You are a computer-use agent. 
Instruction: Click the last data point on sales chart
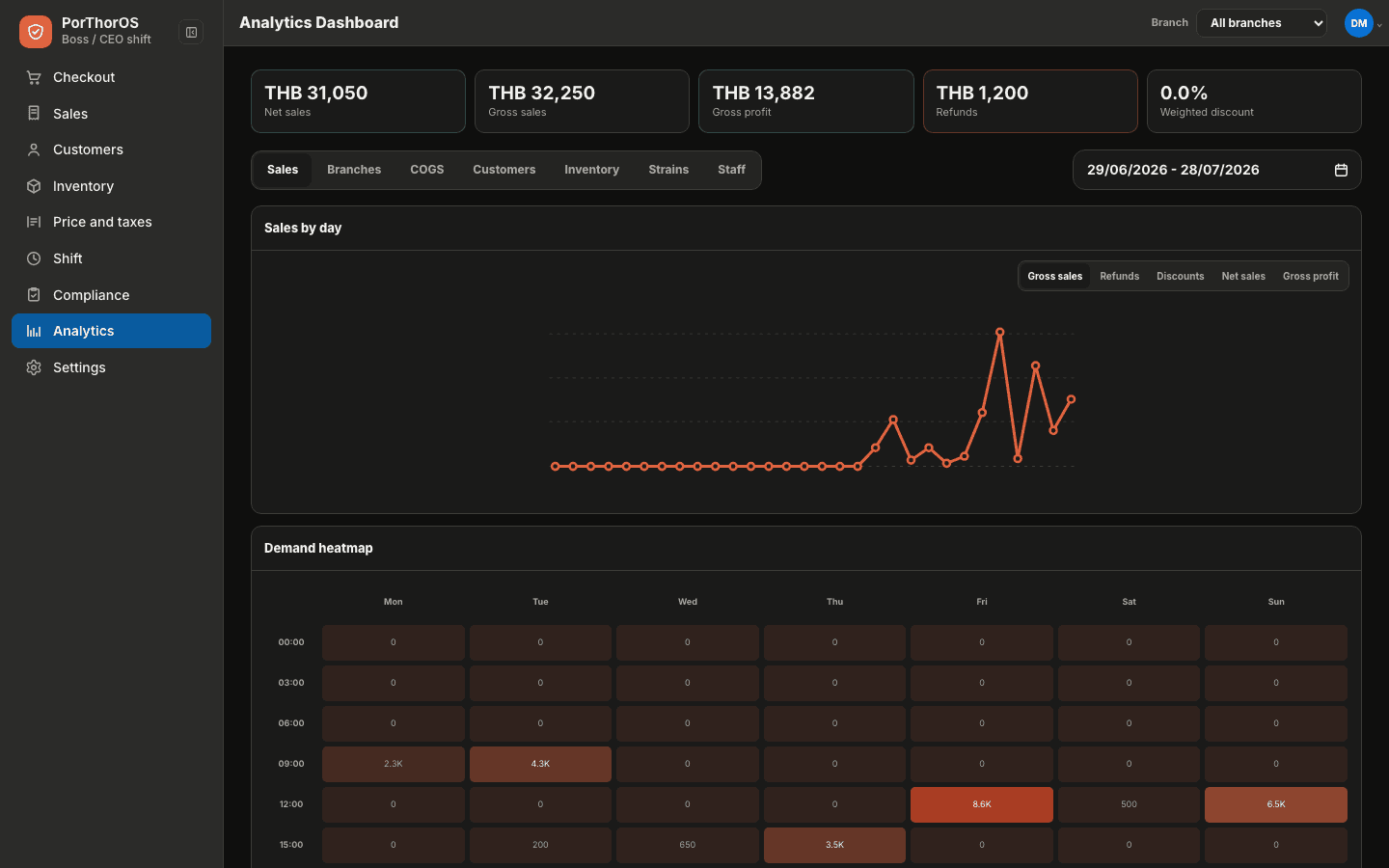[x=1071, y=399]
